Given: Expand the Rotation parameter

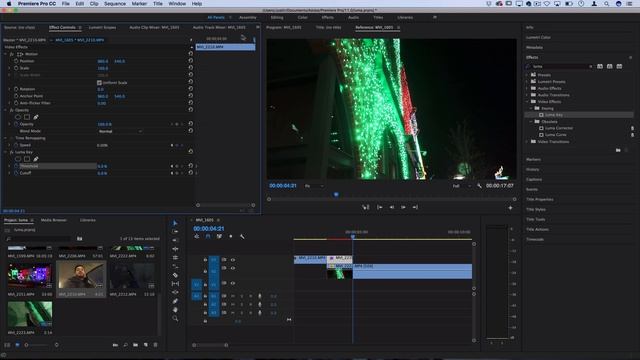Looking at the screenshot, I should click(9, 89).
